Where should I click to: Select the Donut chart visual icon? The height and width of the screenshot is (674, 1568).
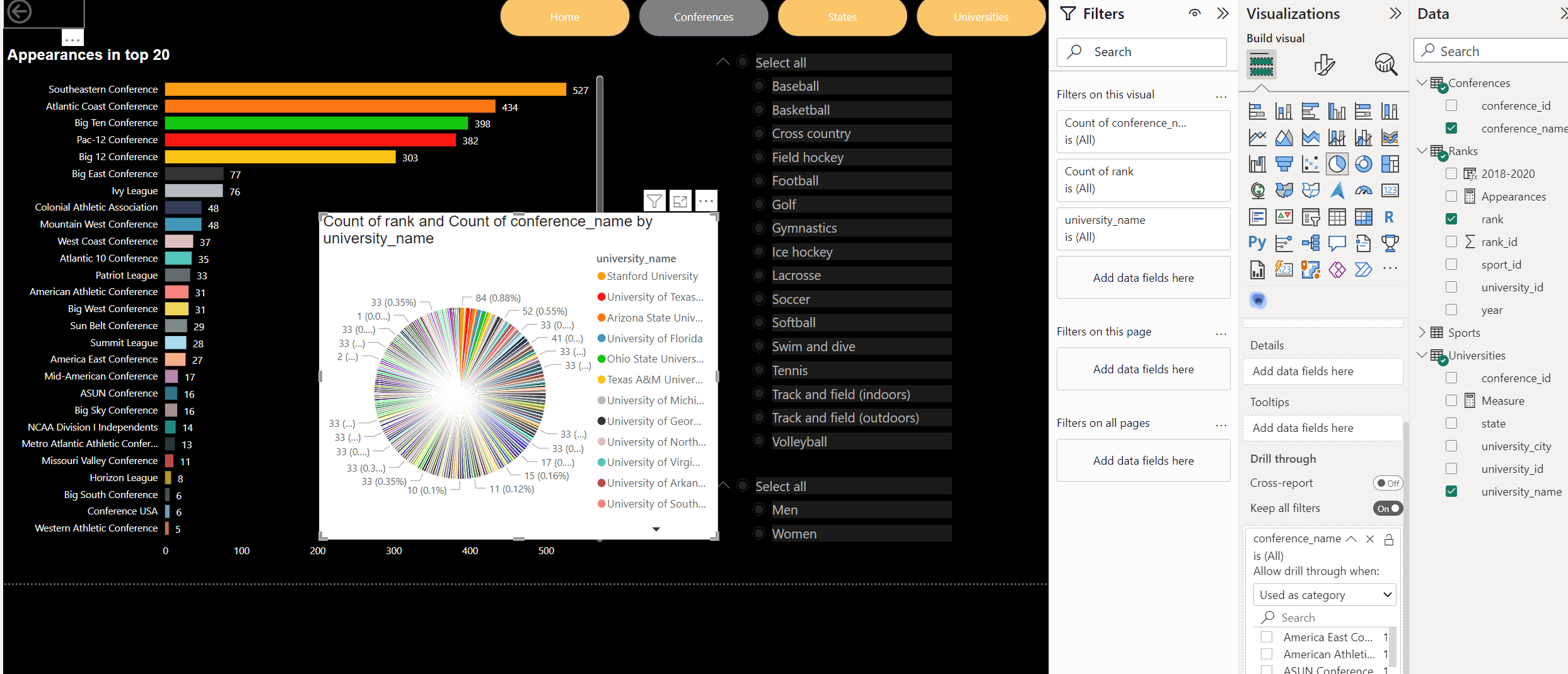[x=1363, y=164]
